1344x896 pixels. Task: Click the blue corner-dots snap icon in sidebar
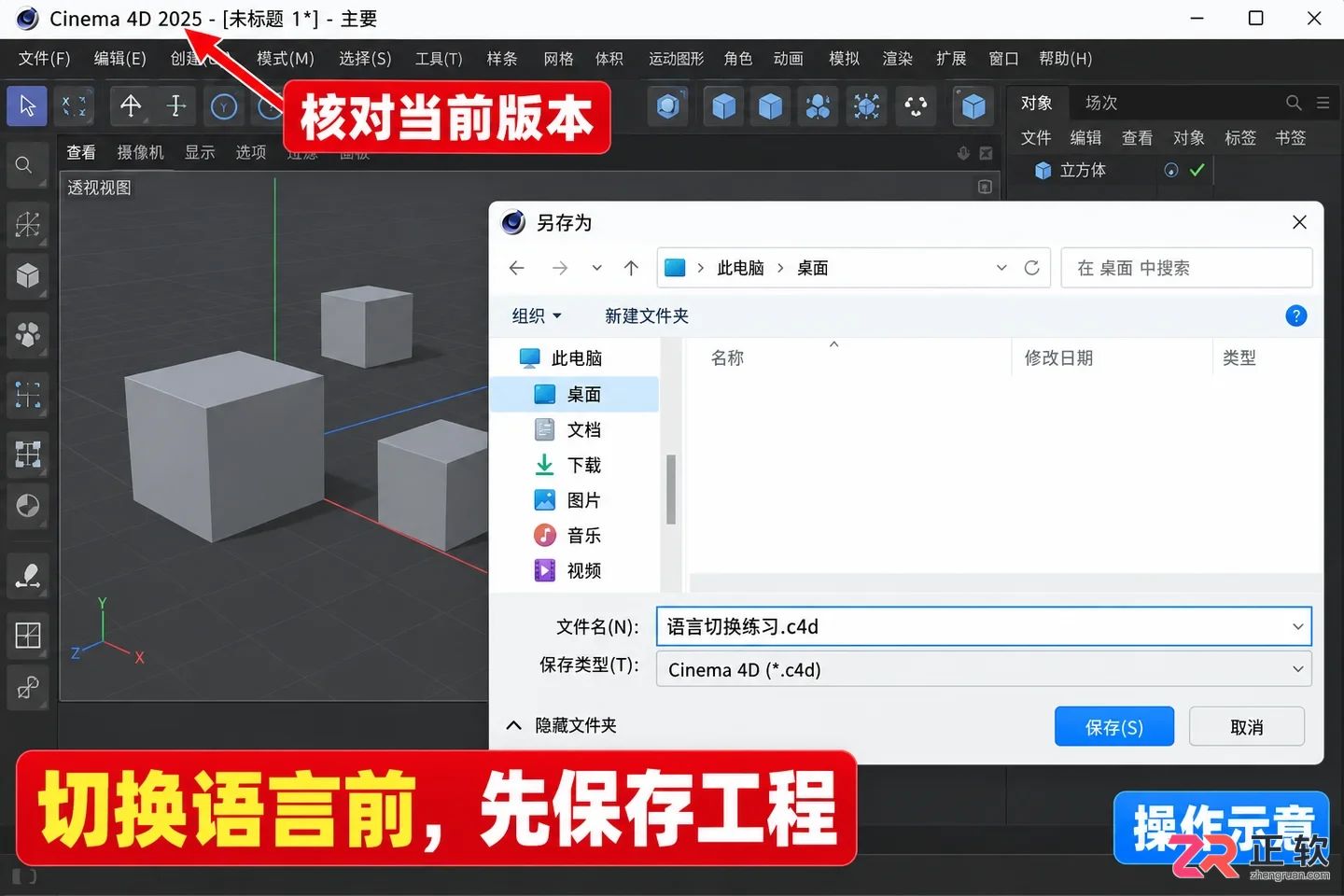(27, 395)
